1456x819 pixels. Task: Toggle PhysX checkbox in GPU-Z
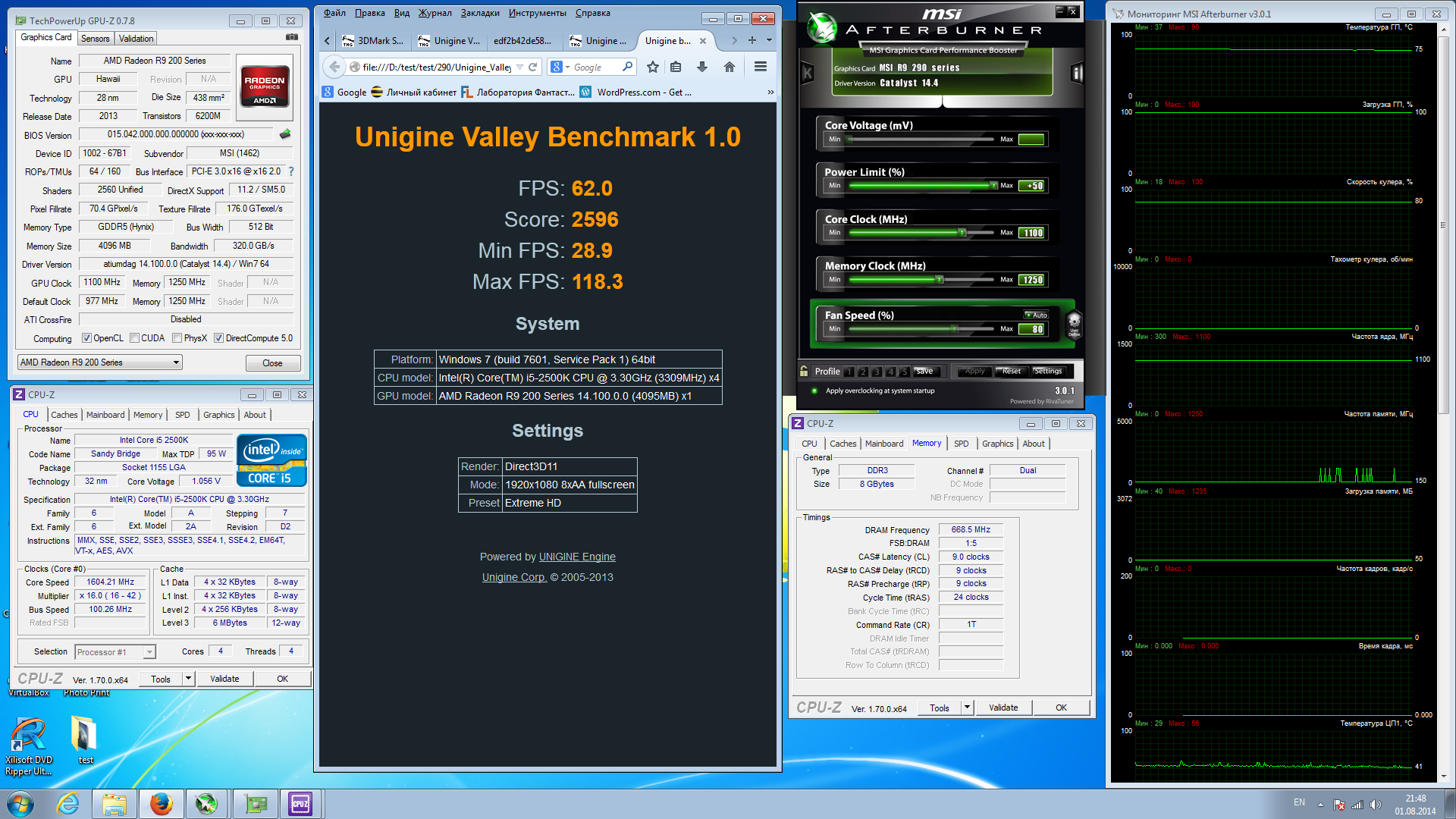177,338
